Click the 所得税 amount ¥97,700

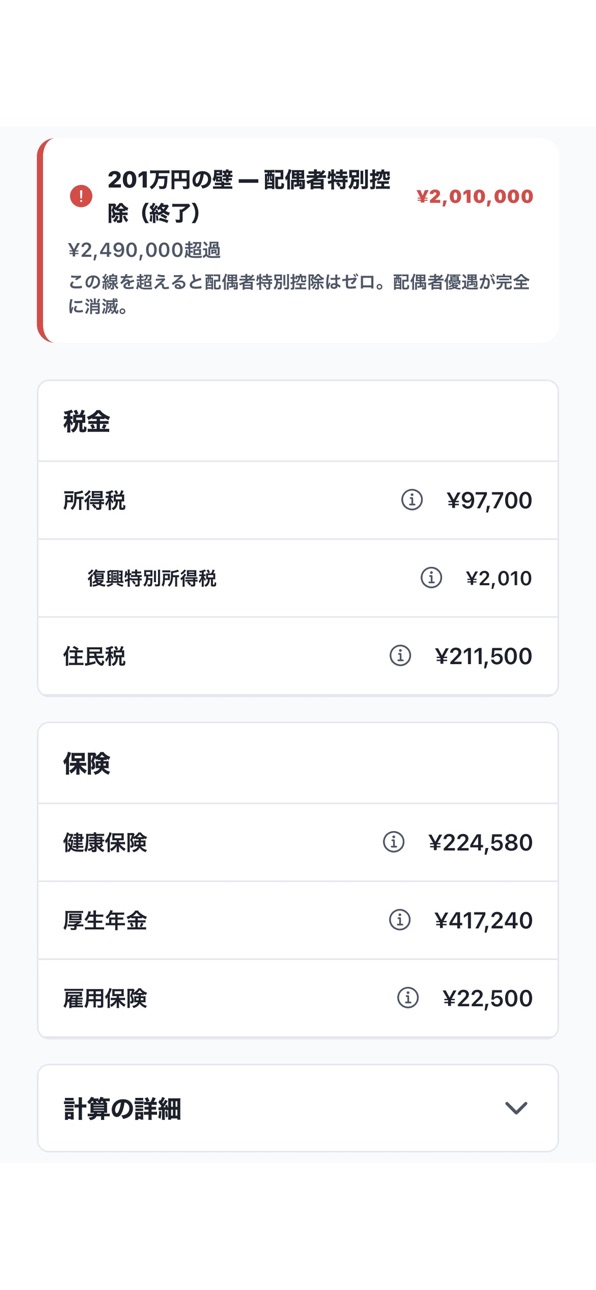tap(489, 500)
